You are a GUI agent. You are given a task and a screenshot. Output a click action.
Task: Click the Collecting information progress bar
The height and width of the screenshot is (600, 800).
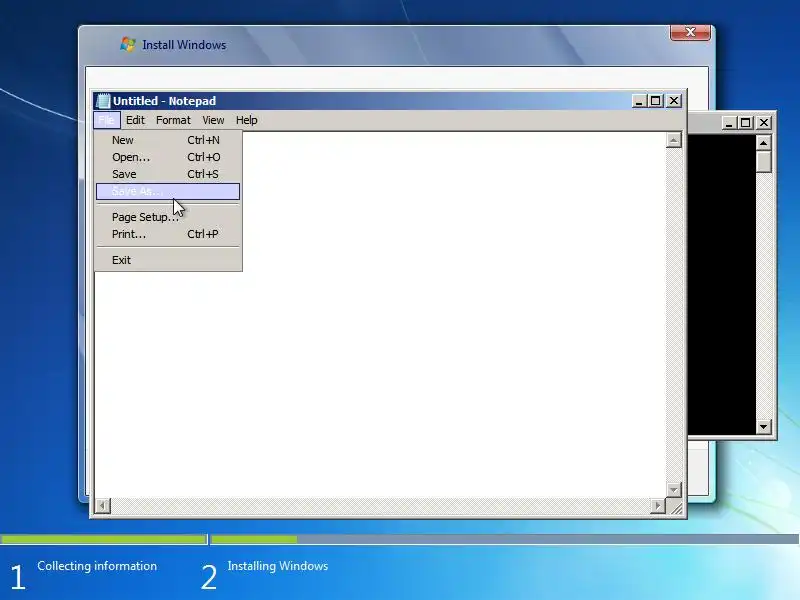pyautogui.click(x=104, y=539)
